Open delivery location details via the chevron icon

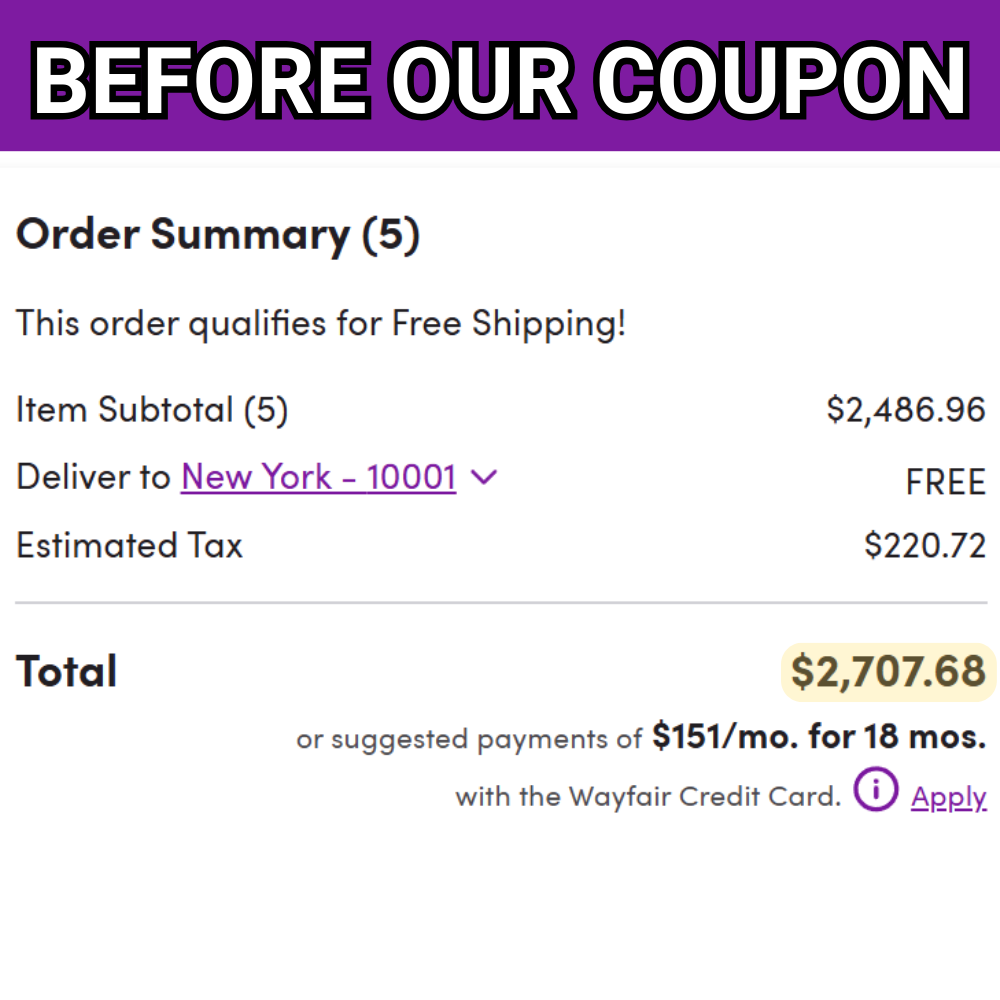(484, 477)
